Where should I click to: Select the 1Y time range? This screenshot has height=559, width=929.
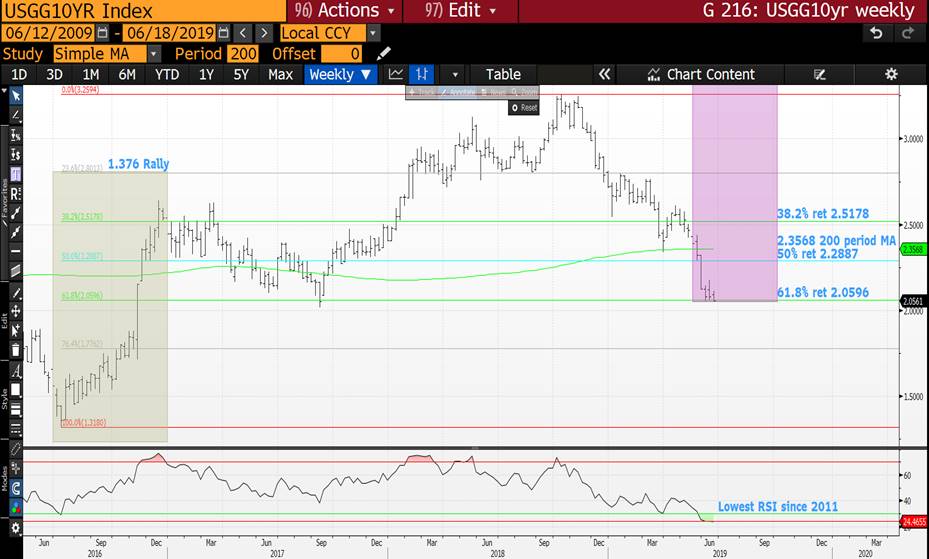tap(206, 75)
